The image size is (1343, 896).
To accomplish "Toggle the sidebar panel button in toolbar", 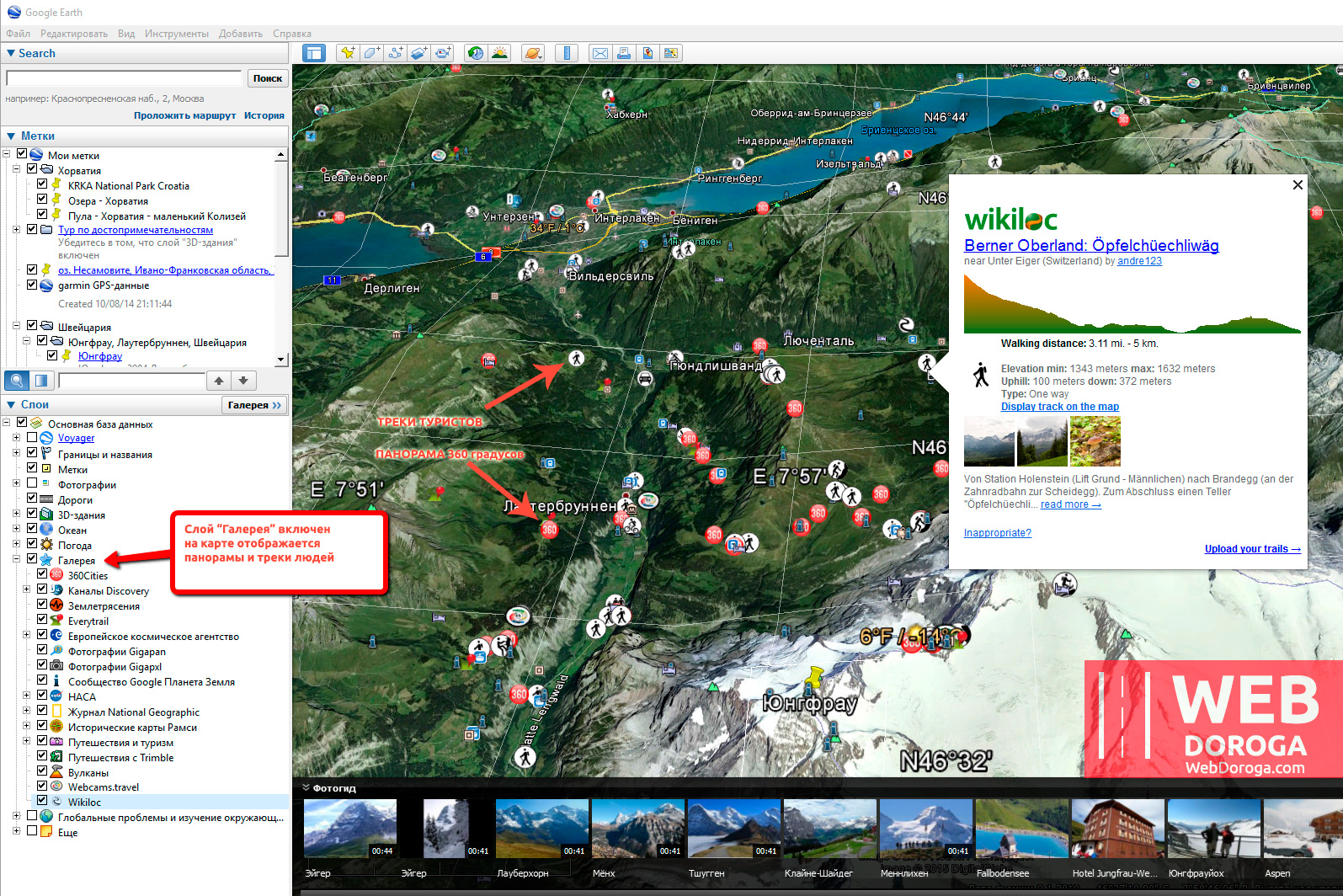I will pyautogui.click(x=313, y=53).
